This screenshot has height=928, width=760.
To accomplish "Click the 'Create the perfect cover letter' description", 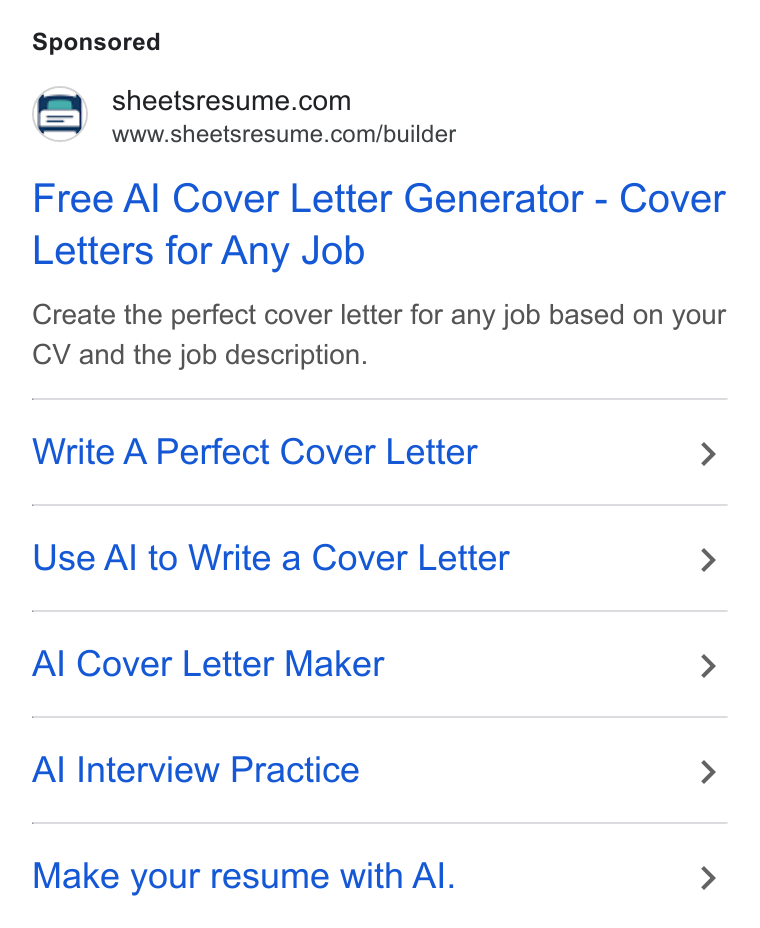I will (379, 335).
